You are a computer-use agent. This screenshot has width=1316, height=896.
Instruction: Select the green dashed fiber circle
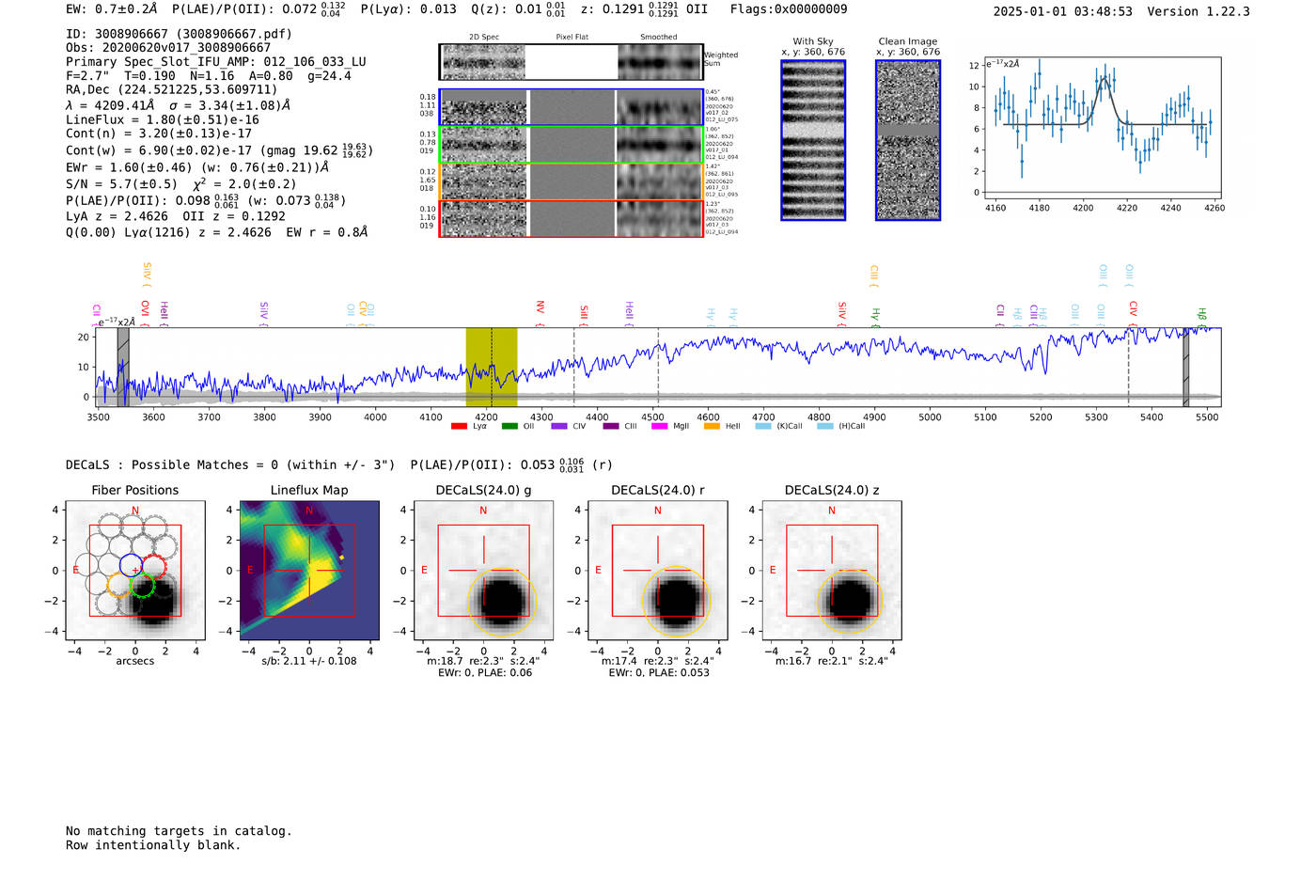(x=142, y=586)
